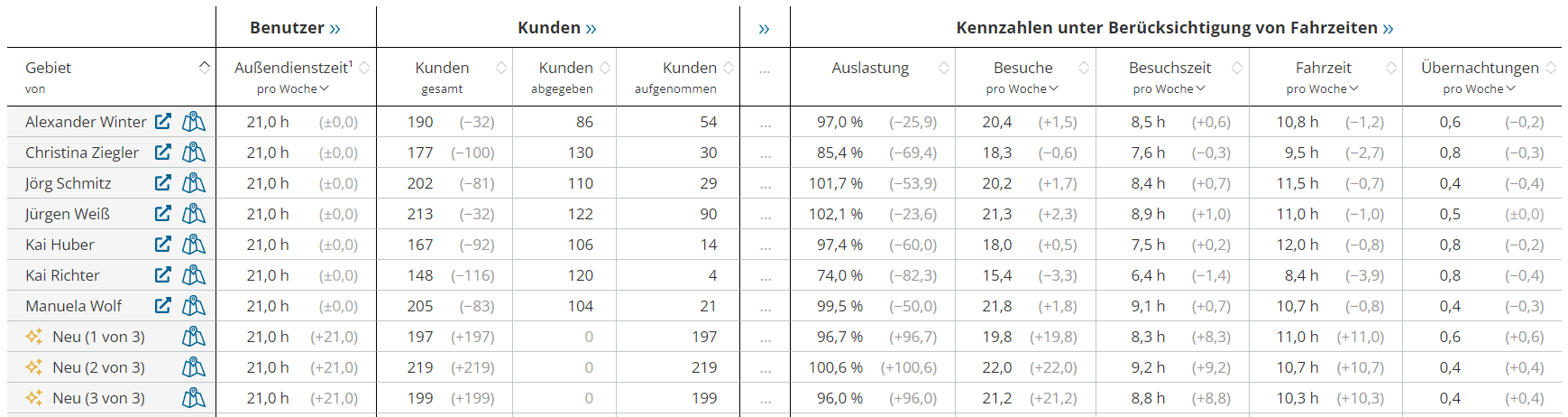Show Christina Ziegler's territory map icon
This screenshot has width=1568, height=417.
pyautogui.click(x=194, y=153)
